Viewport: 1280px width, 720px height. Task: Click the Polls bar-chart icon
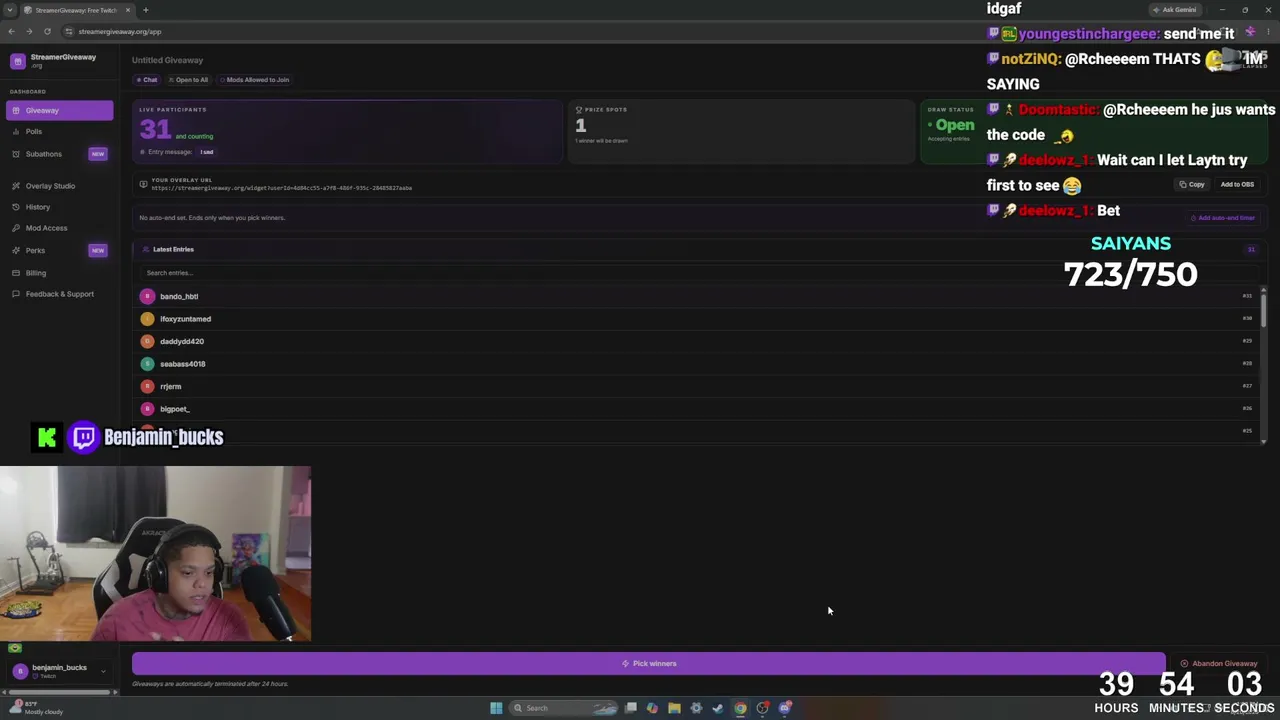coord(17,132)
